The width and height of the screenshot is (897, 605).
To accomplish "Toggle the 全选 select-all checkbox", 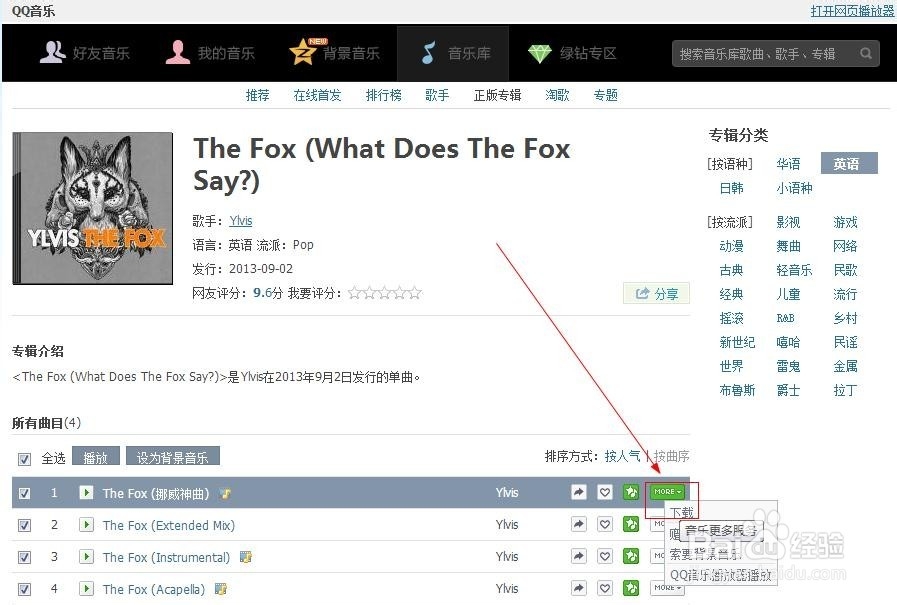I will click(24, 459).
